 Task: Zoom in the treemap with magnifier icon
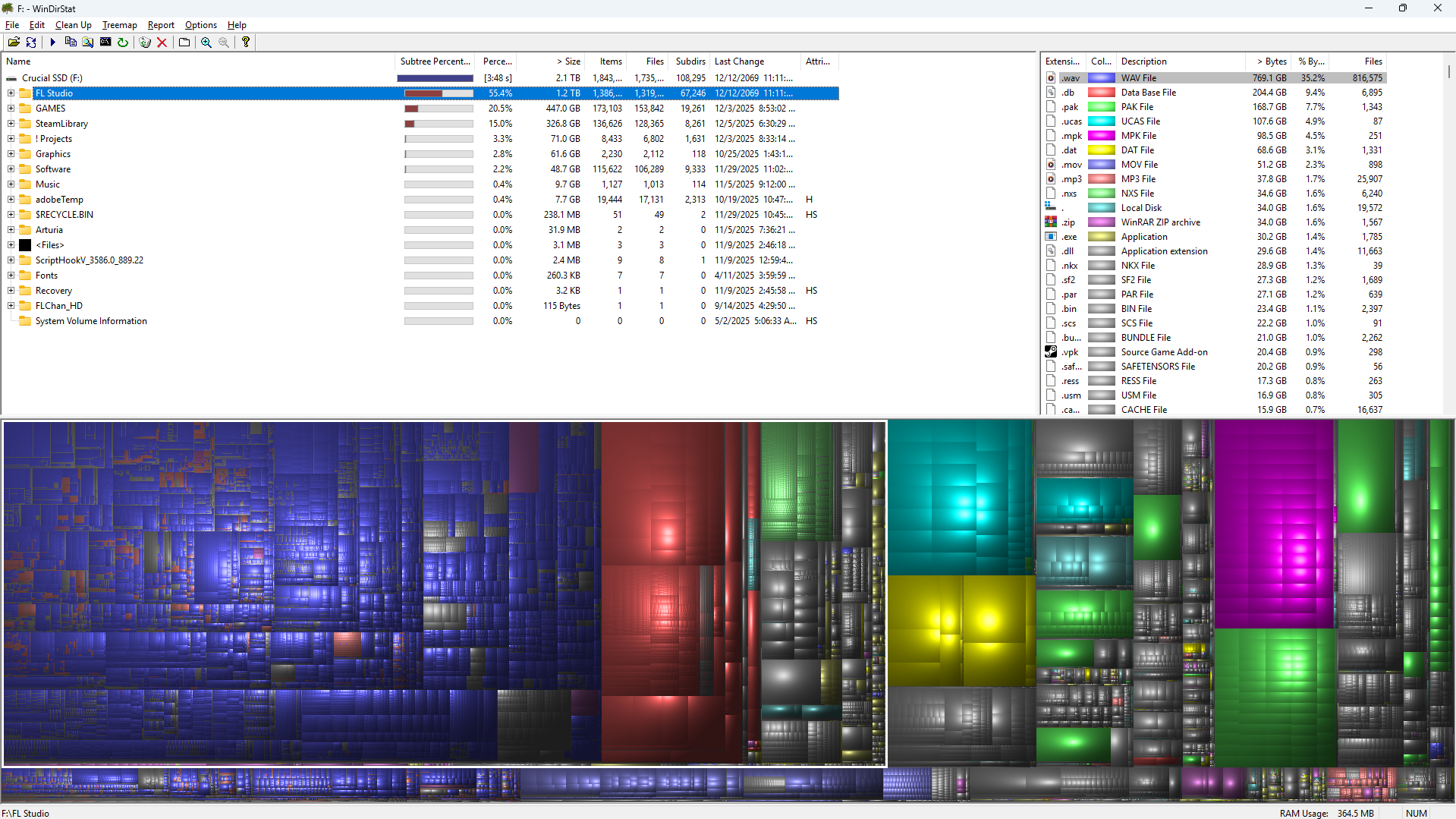[x=206, y=43]
